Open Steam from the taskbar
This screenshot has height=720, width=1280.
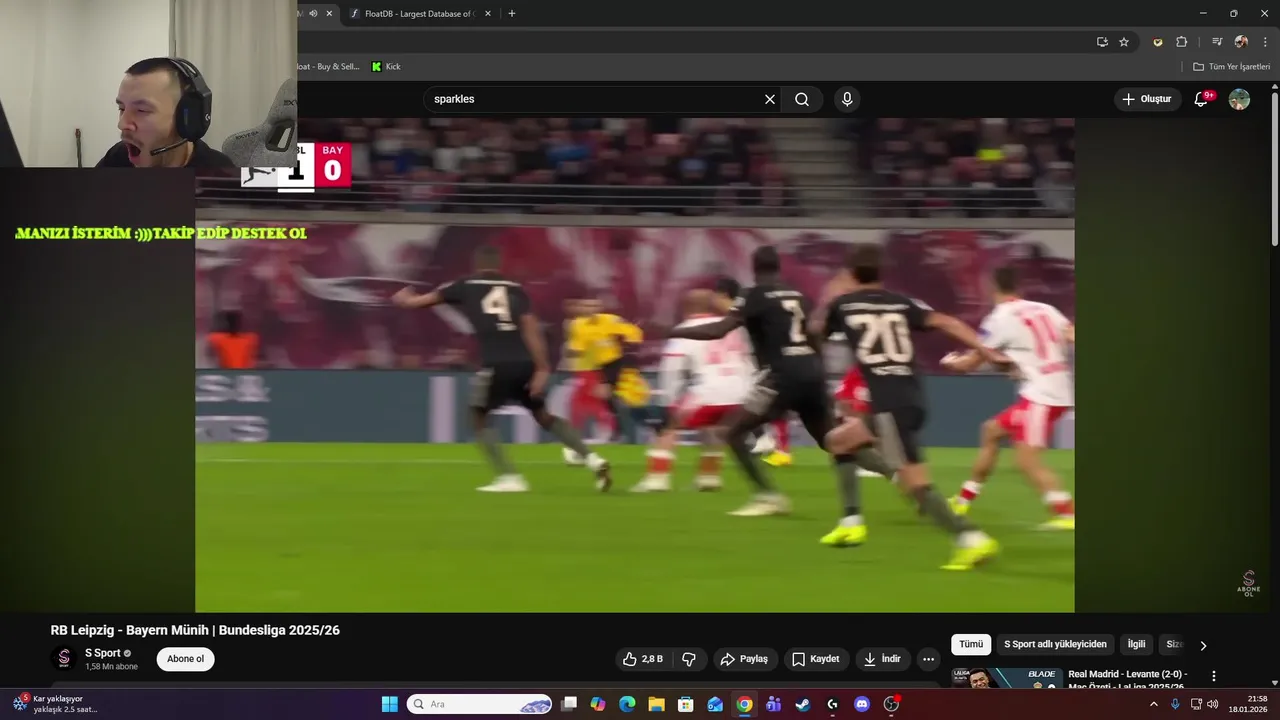tap(803, 704)
